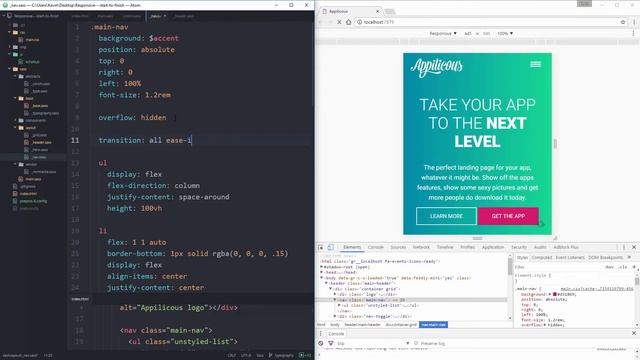
Task: Open the Audits tab in DevTools
Action: coord(540,247)
